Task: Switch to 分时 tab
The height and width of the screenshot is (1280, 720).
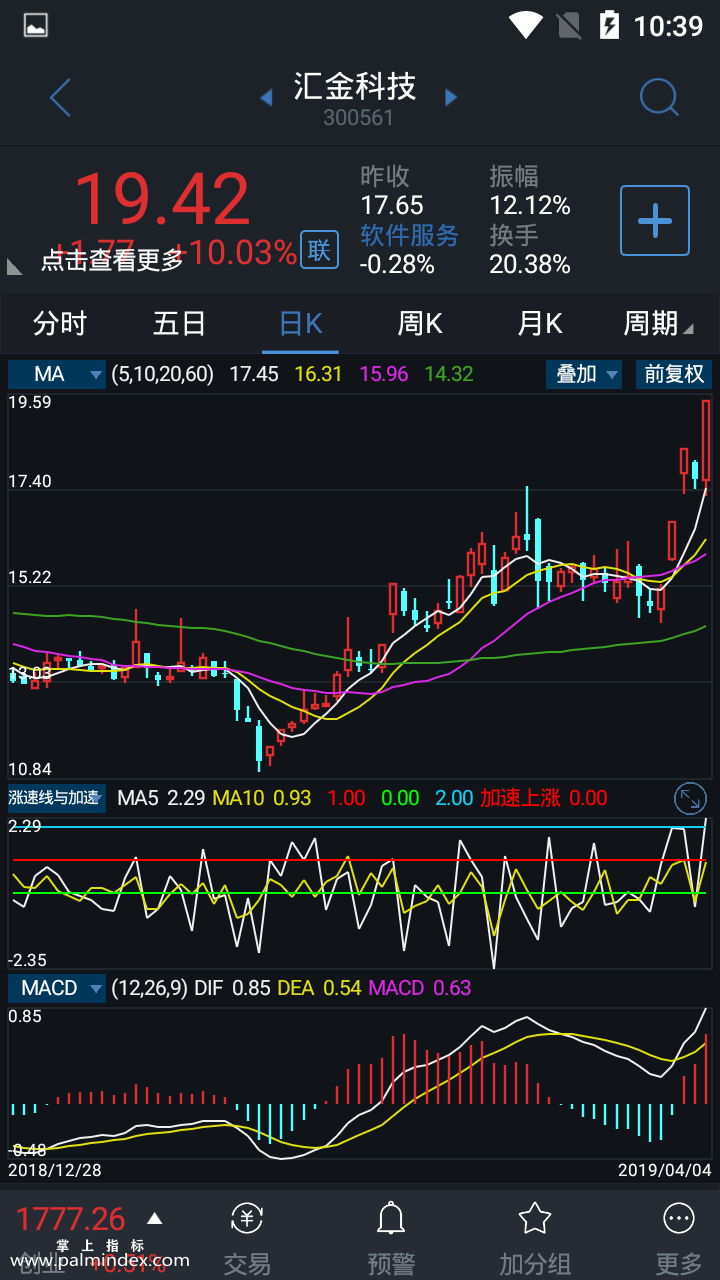Action: point(60,323)
